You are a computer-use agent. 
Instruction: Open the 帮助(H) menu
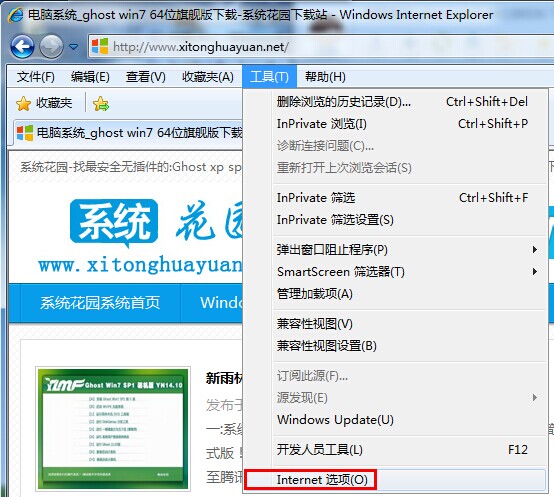[325, 77]
